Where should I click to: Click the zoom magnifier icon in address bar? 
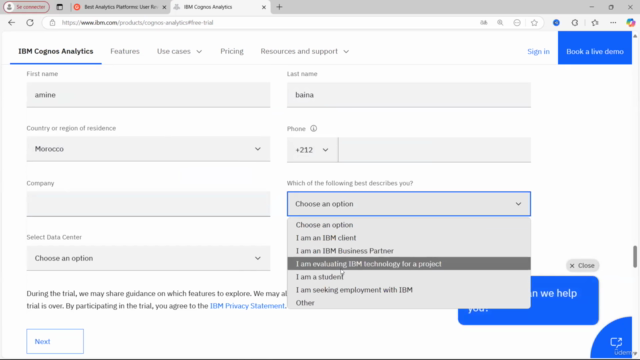click(500, 23)
